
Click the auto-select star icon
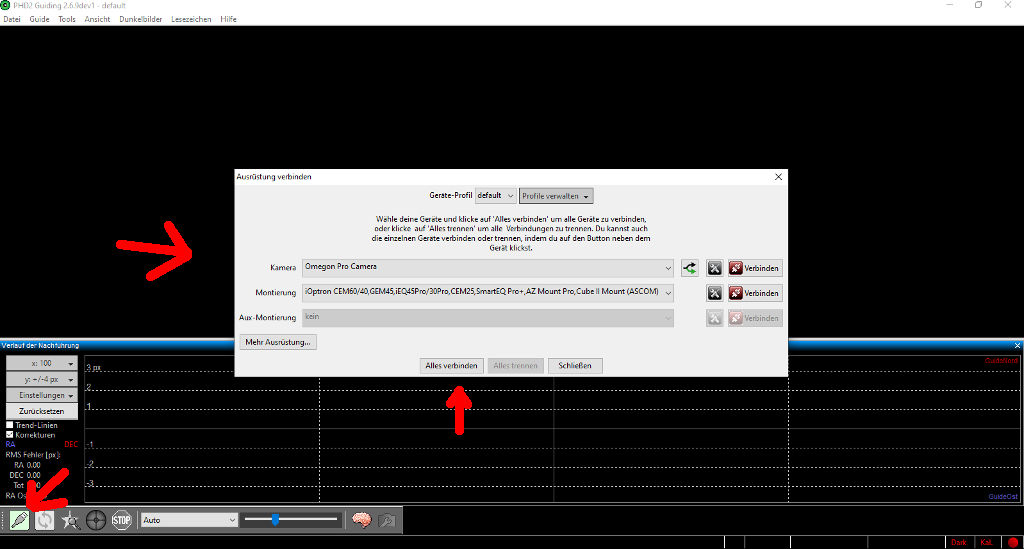[71, 520]
